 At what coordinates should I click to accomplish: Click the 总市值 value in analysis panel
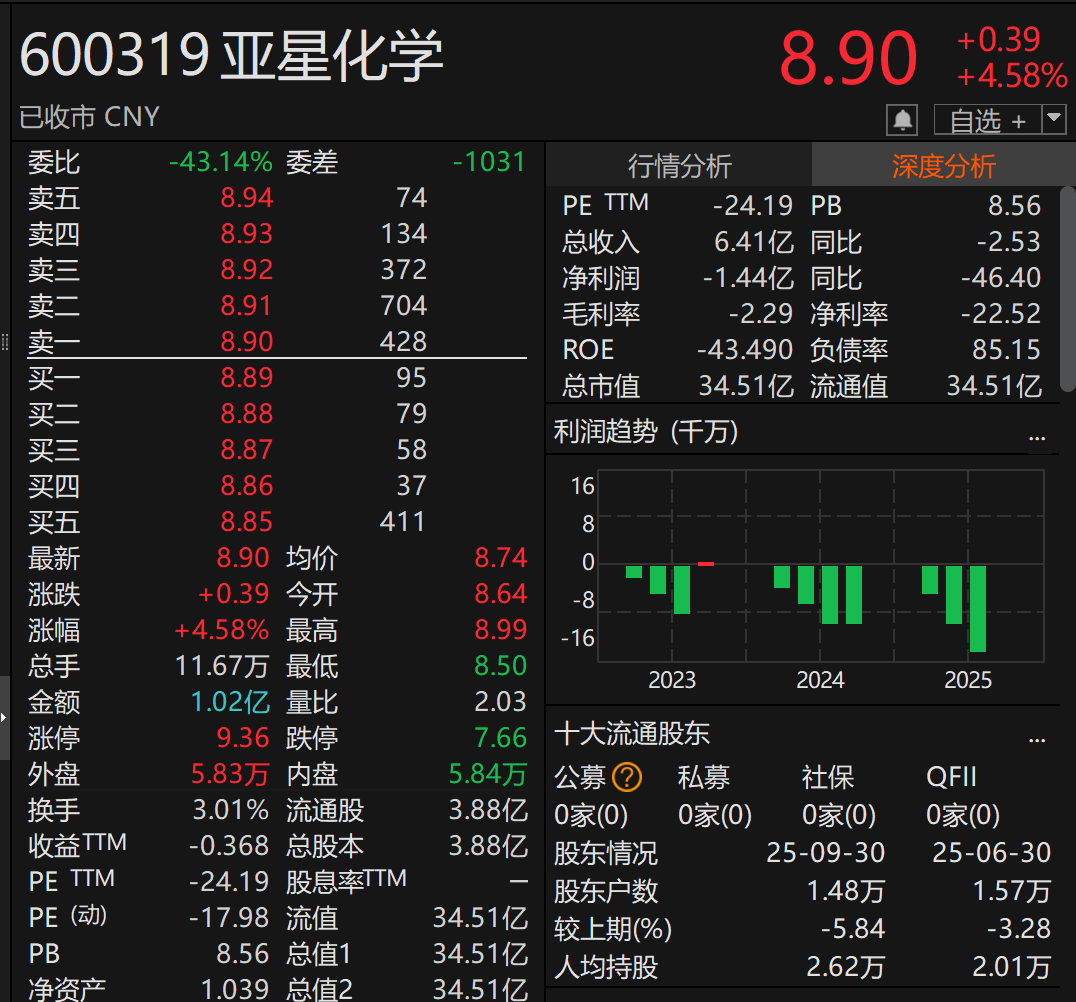point(746,386)
